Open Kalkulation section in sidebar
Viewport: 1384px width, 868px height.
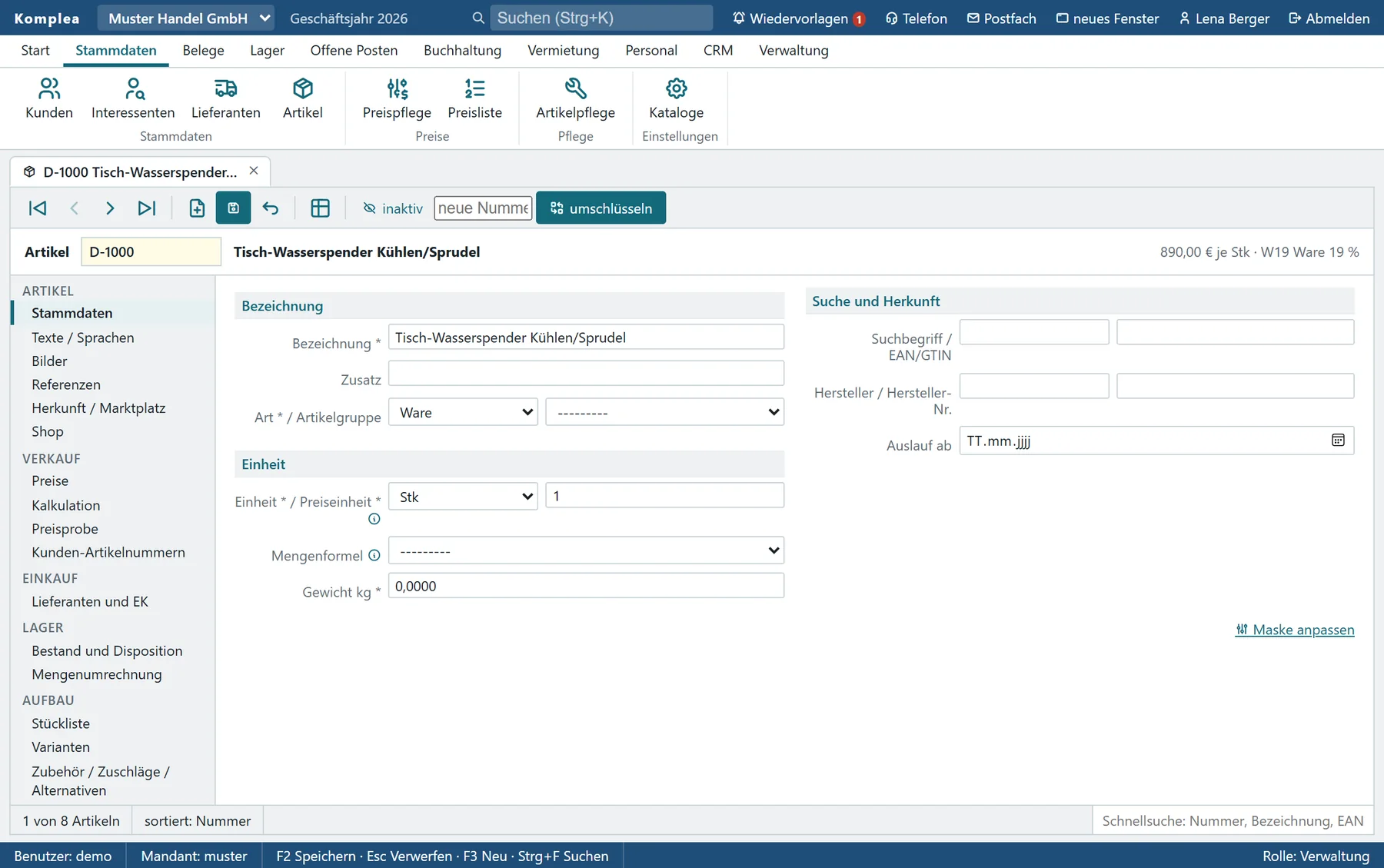click(x=66, y=505)
